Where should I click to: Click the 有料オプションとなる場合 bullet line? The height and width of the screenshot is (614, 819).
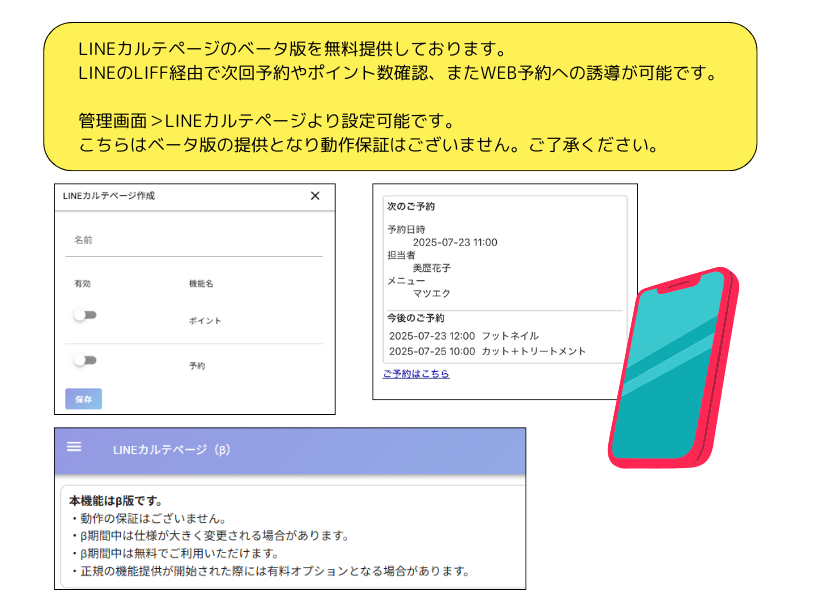(x=271, y=571)
